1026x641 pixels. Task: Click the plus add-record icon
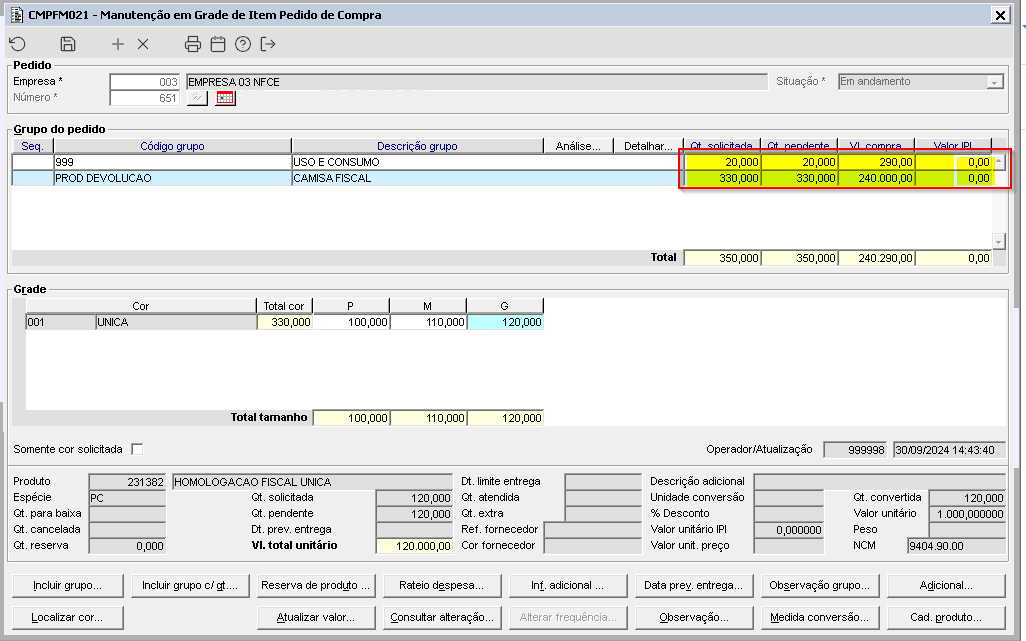[x=118, y=44]
